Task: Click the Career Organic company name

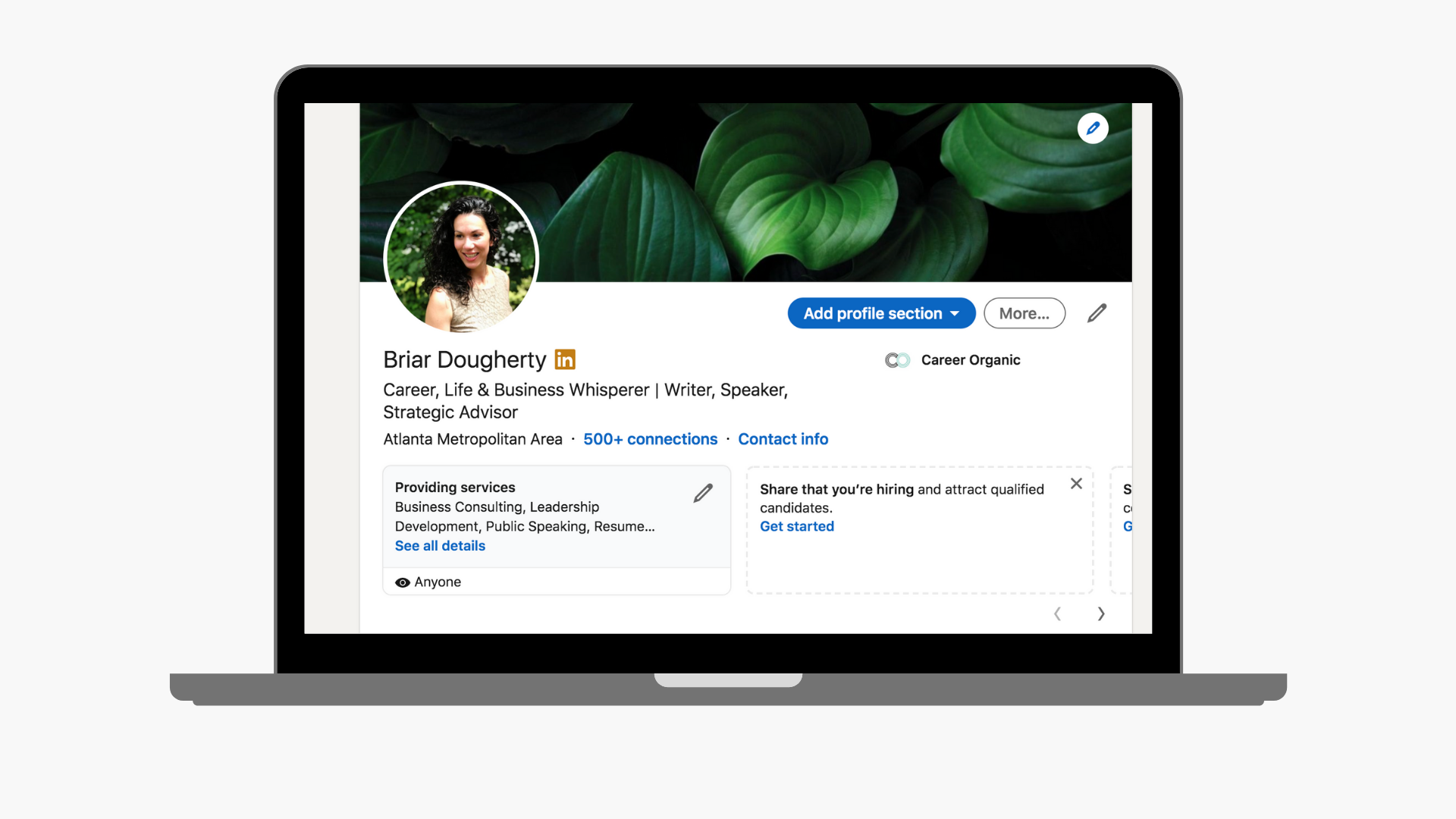Action: tap(970, 360)
